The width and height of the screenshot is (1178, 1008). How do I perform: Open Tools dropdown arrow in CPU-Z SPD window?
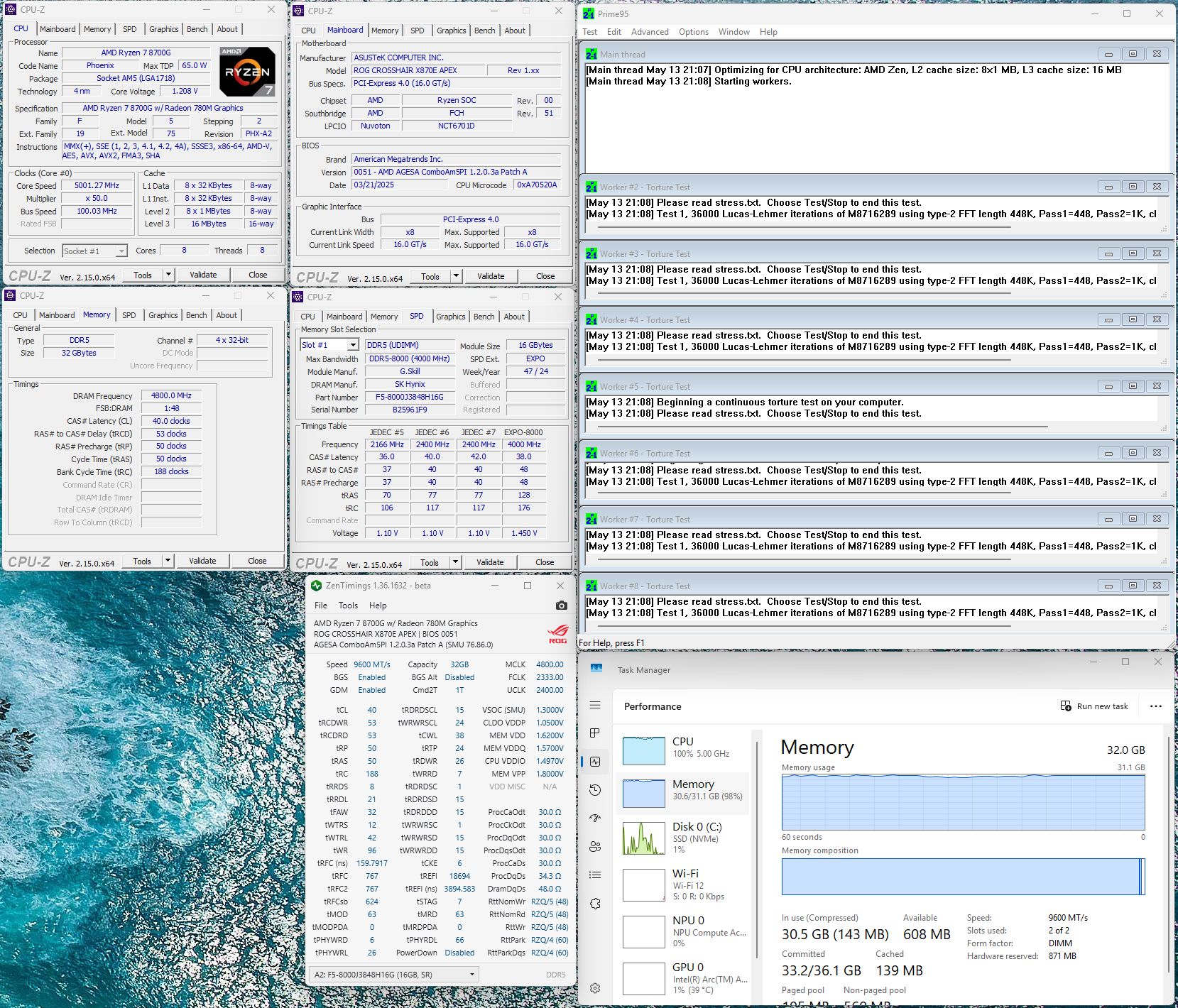pos(455,562)
